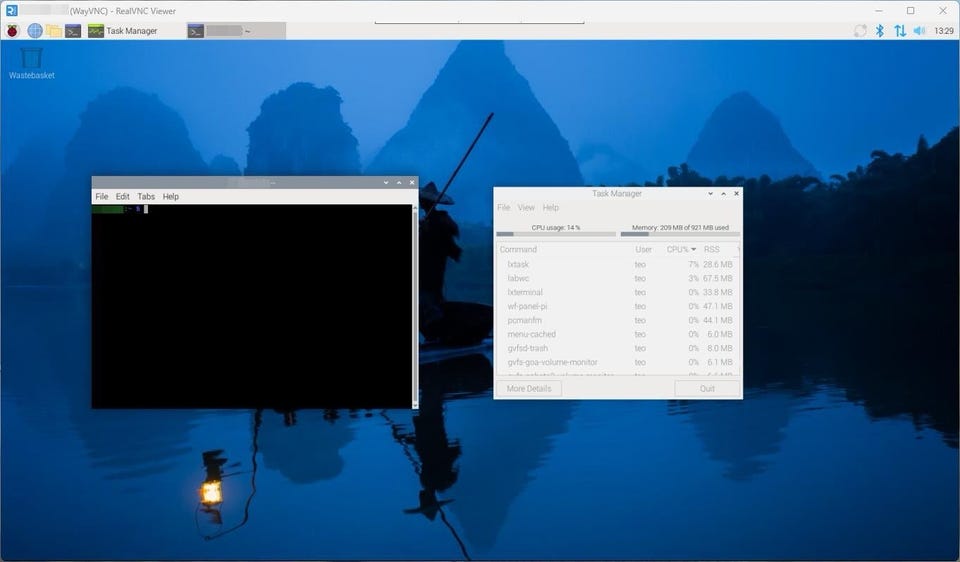This screenshot has width=960, height=562.
Task: Click the 67.5 MB RSS value
Action: (x=718, y=279)
